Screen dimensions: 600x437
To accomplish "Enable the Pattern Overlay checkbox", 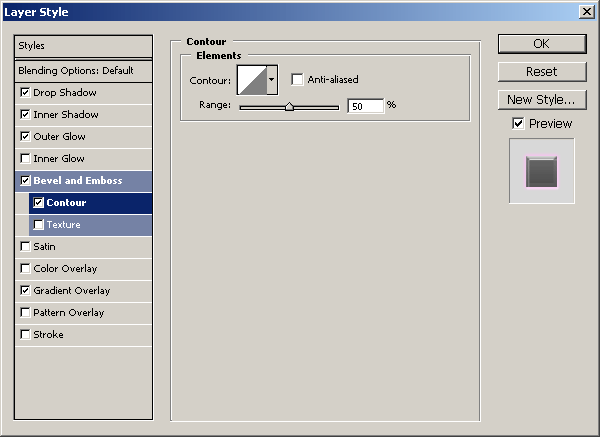I will coord(25,313).
